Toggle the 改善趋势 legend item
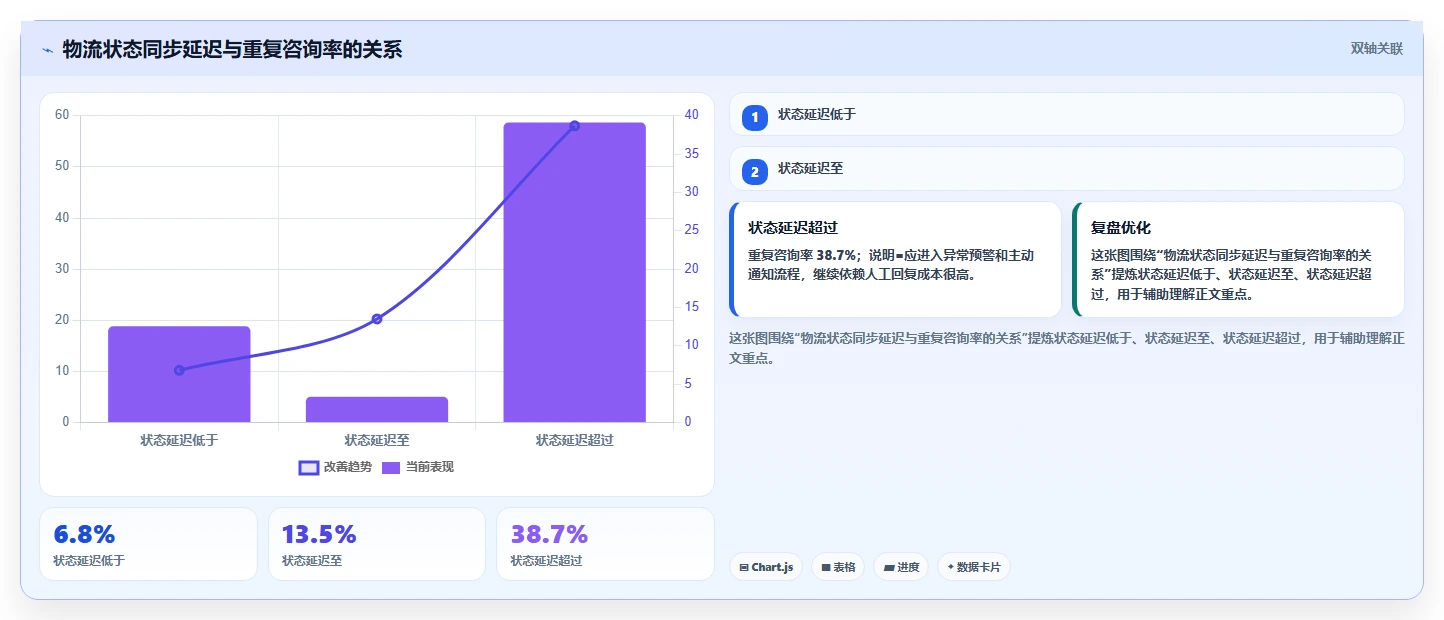This screenshot has width=1444, height=620. click(336, 467)
